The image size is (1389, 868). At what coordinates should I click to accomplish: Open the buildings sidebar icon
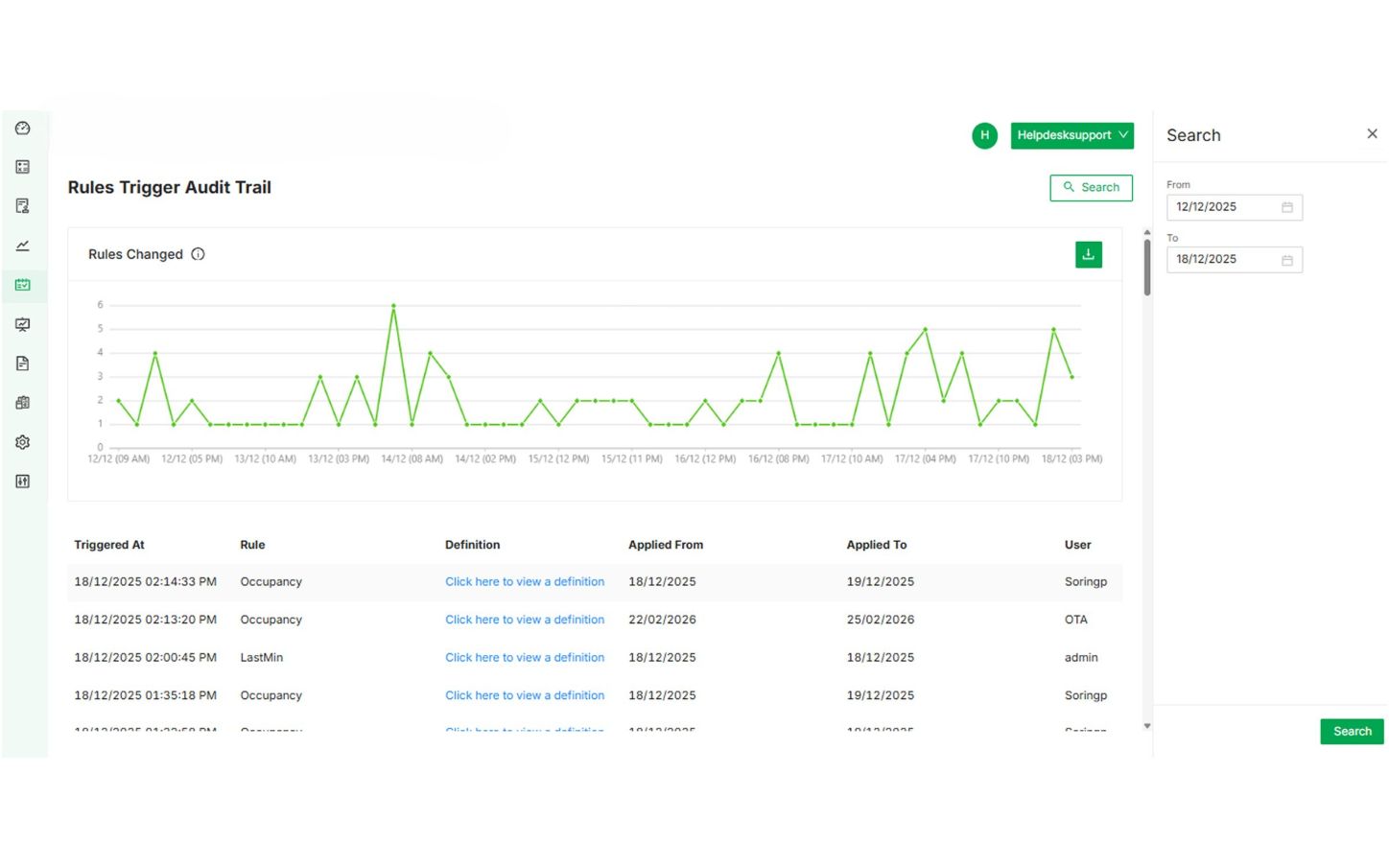click(23, 403)
